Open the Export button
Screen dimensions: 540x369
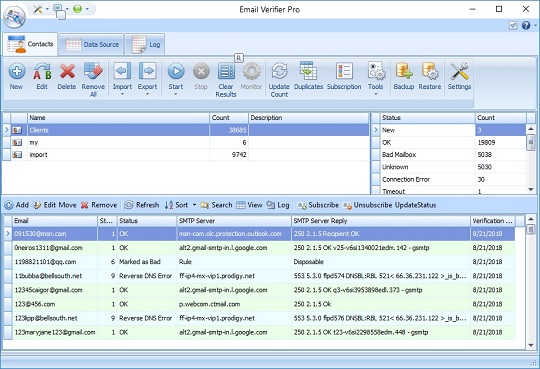pyautogui.click(x=147, y=79)
